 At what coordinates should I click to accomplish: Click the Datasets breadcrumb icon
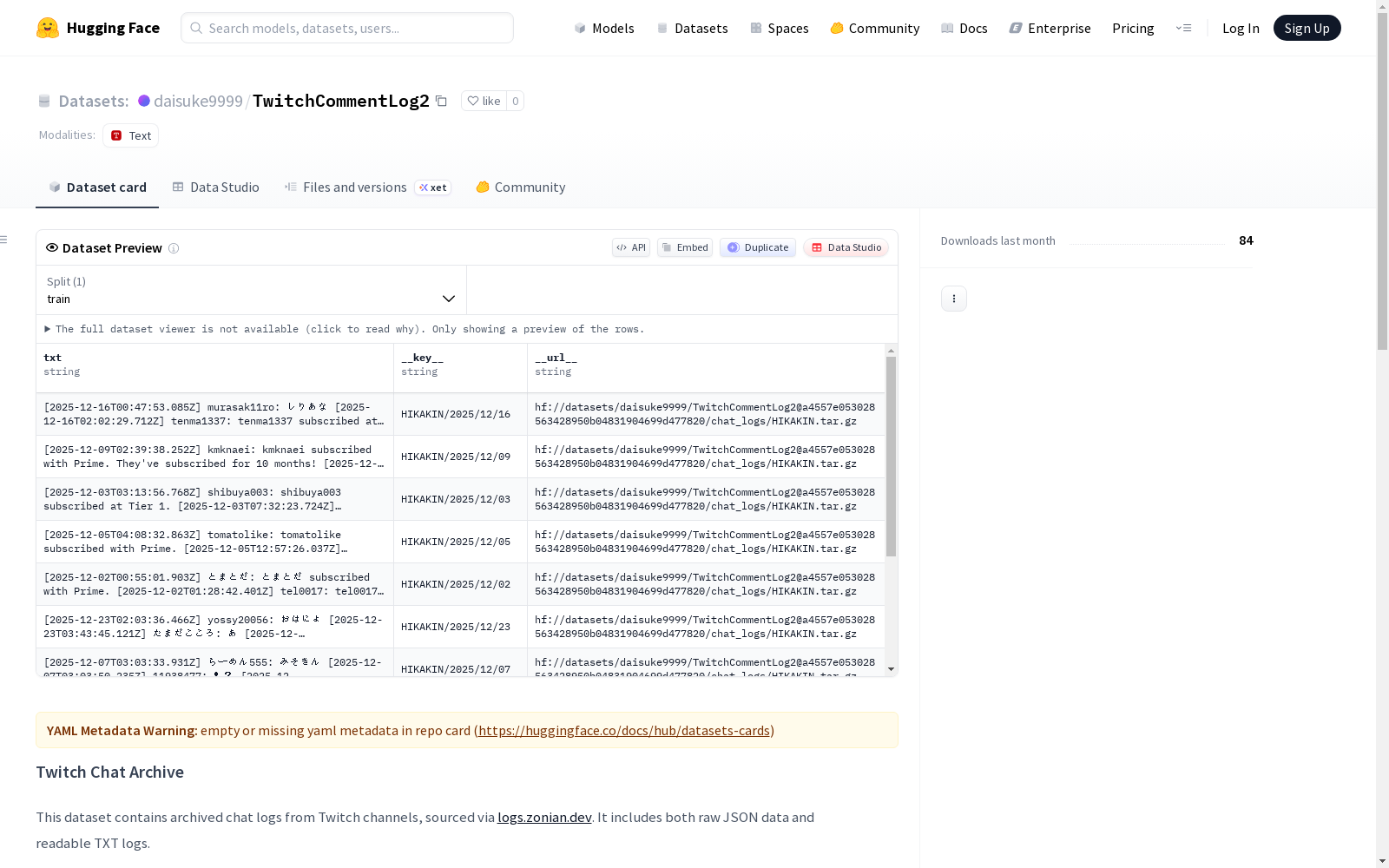coord(44,102)
